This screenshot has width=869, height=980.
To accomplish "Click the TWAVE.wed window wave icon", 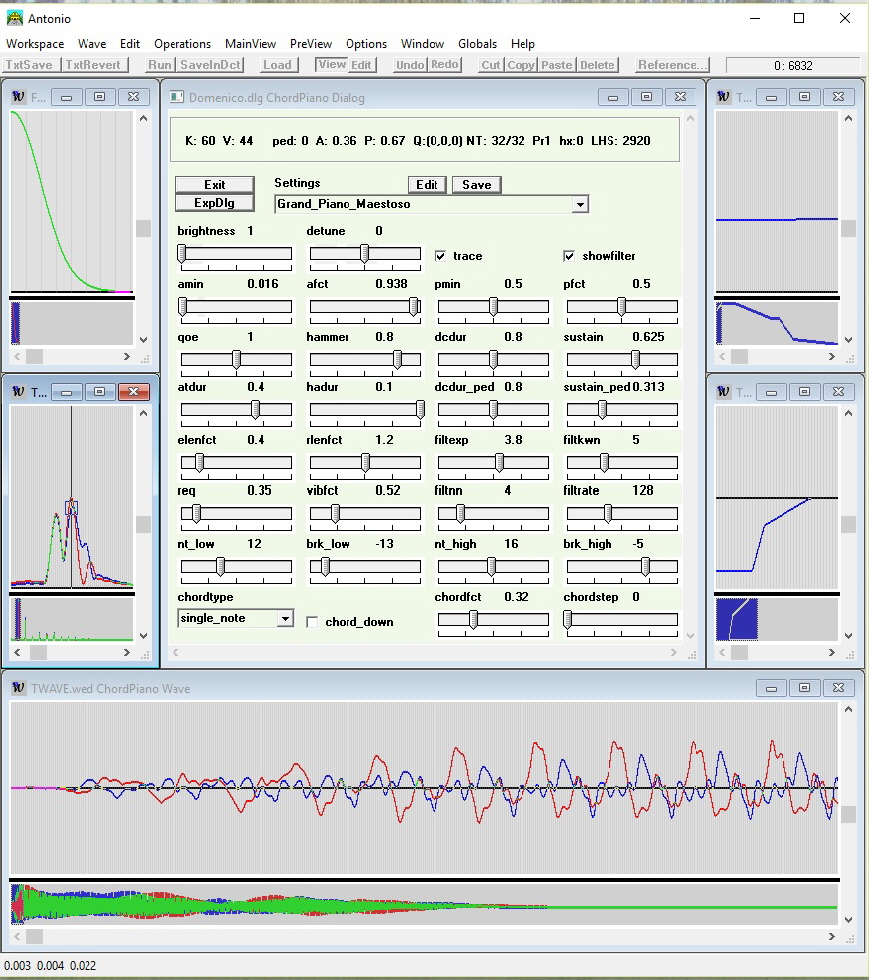I will 18,688.
